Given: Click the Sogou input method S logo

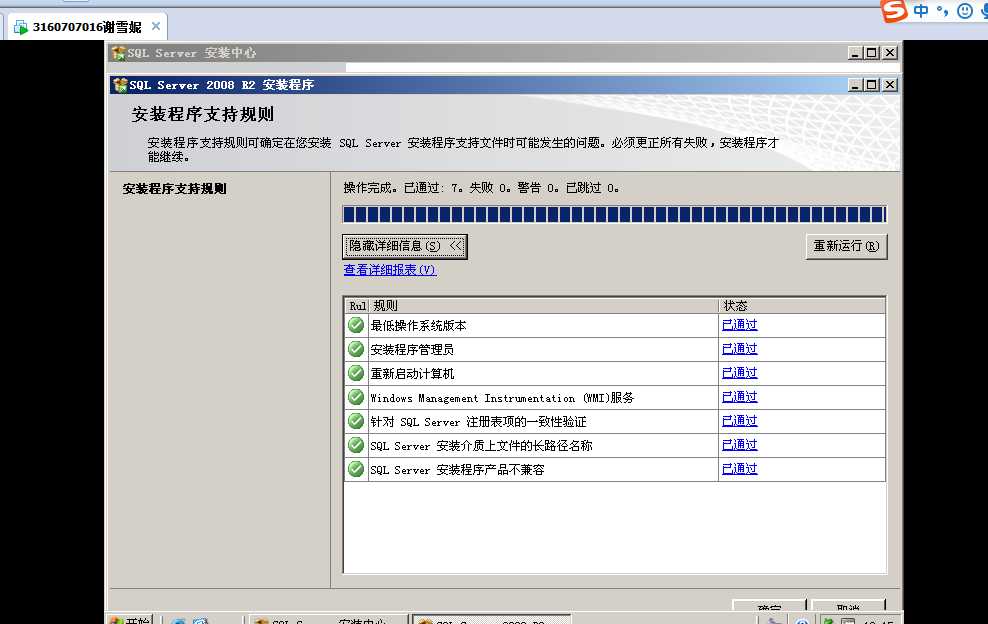Looking at the screenshot, I should pyautogui.click(x=893, y=10).
